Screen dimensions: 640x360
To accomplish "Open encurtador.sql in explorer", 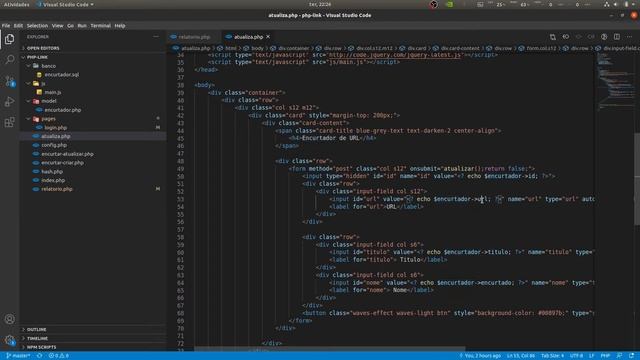I will (62, 75).
